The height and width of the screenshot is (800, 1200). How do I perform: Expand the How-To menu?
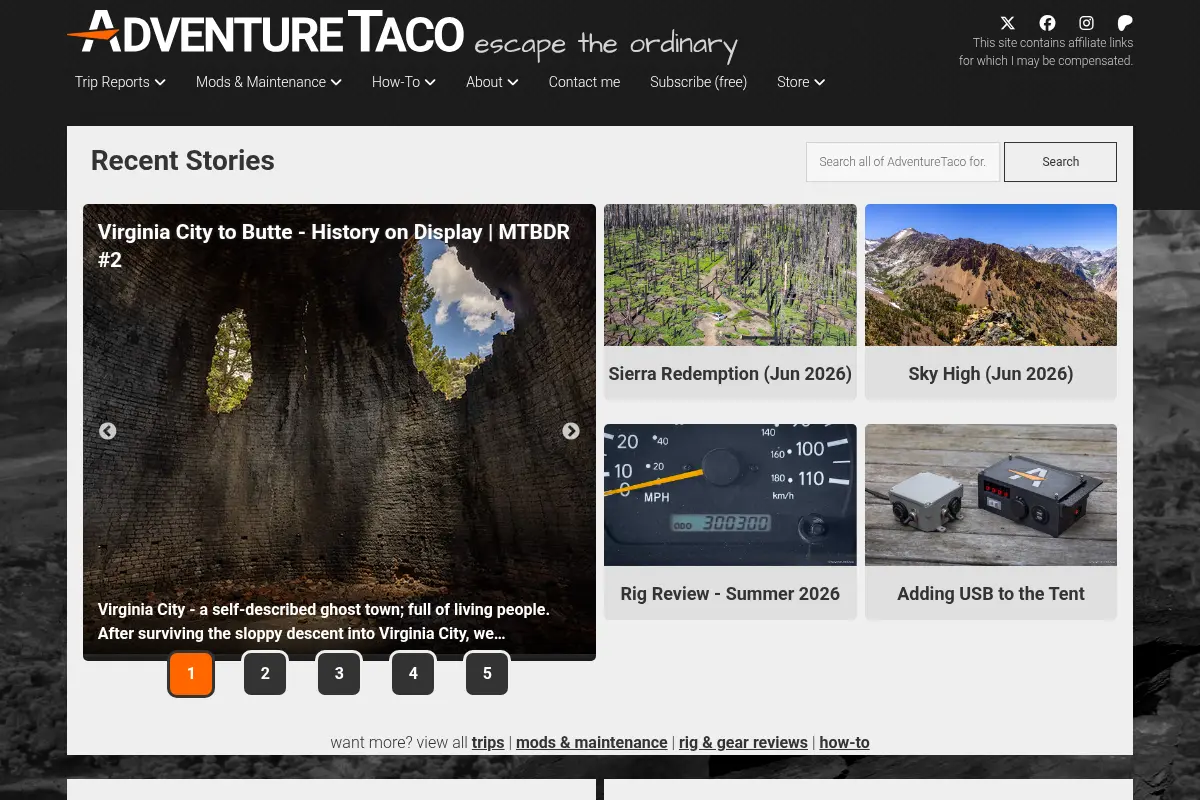coord(404,82)
